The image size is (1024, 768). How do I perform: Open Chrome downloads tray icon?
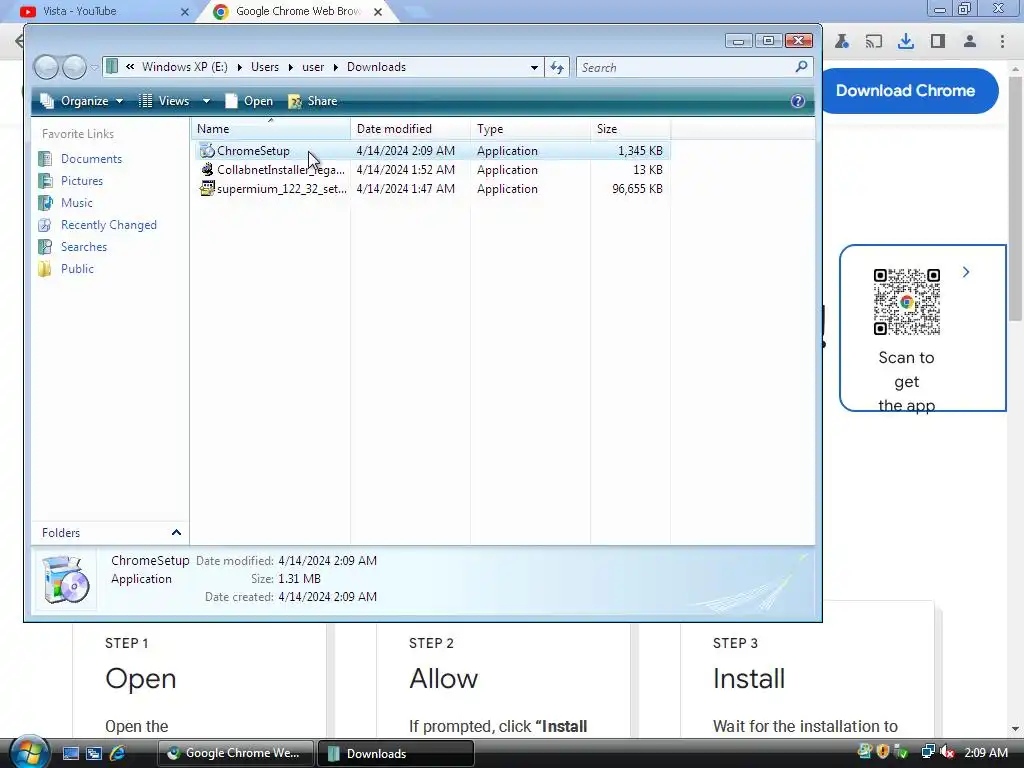905,42
